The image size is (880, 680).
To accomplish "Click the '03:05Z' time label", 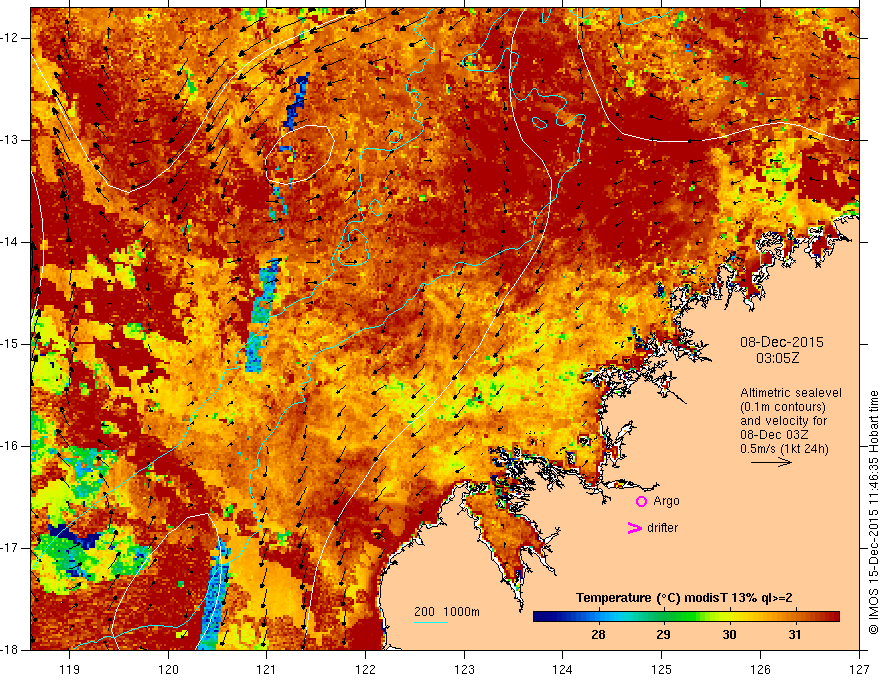I will coord(777,358).
